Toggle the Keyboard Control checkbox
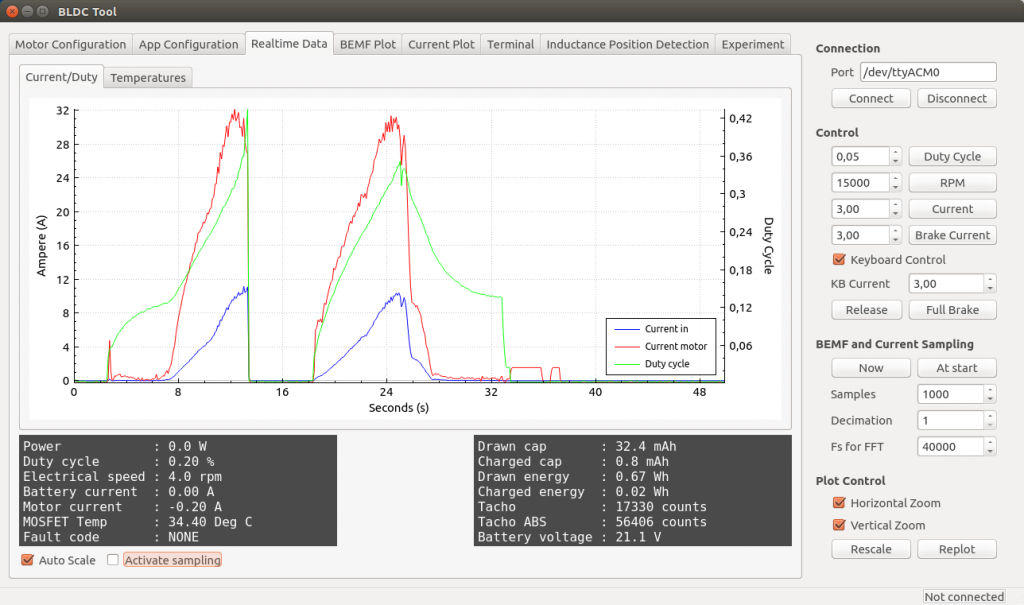 pyautogui.click(x=839, y=259)
